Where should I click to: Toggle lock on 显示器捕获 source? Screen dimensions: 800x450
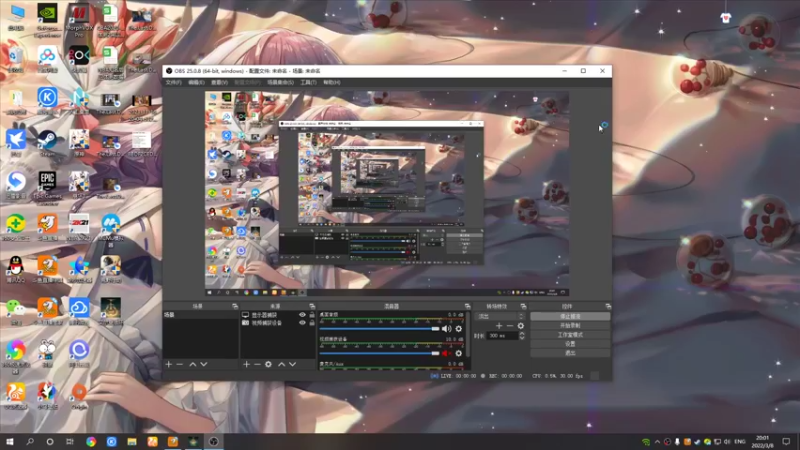coord(312,315)
